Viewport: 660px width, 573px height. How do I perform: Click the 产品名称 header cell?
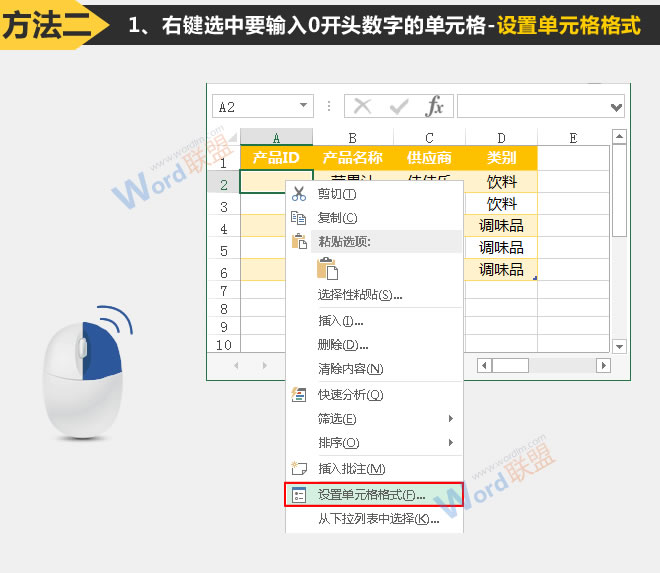[x=353, y=158]
